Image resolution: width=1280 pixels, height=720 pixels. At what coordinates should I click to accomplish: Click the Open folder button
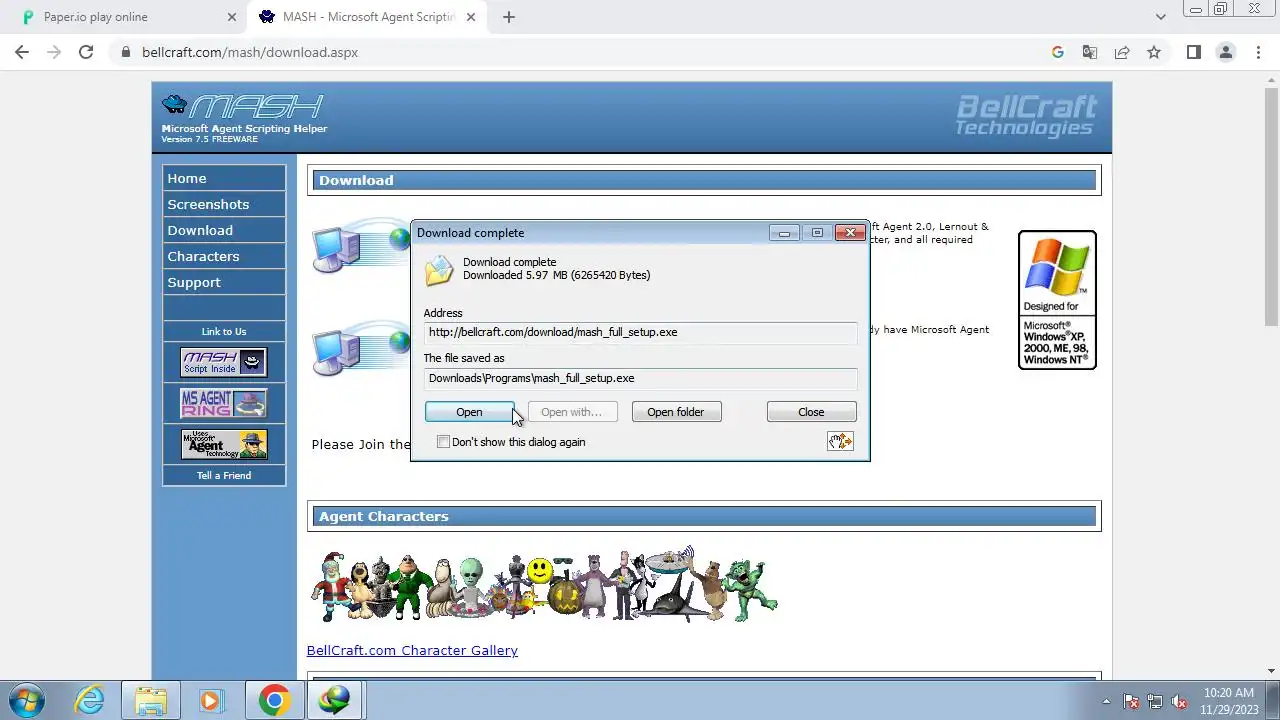pyautogui.click(x=676, y=412)
